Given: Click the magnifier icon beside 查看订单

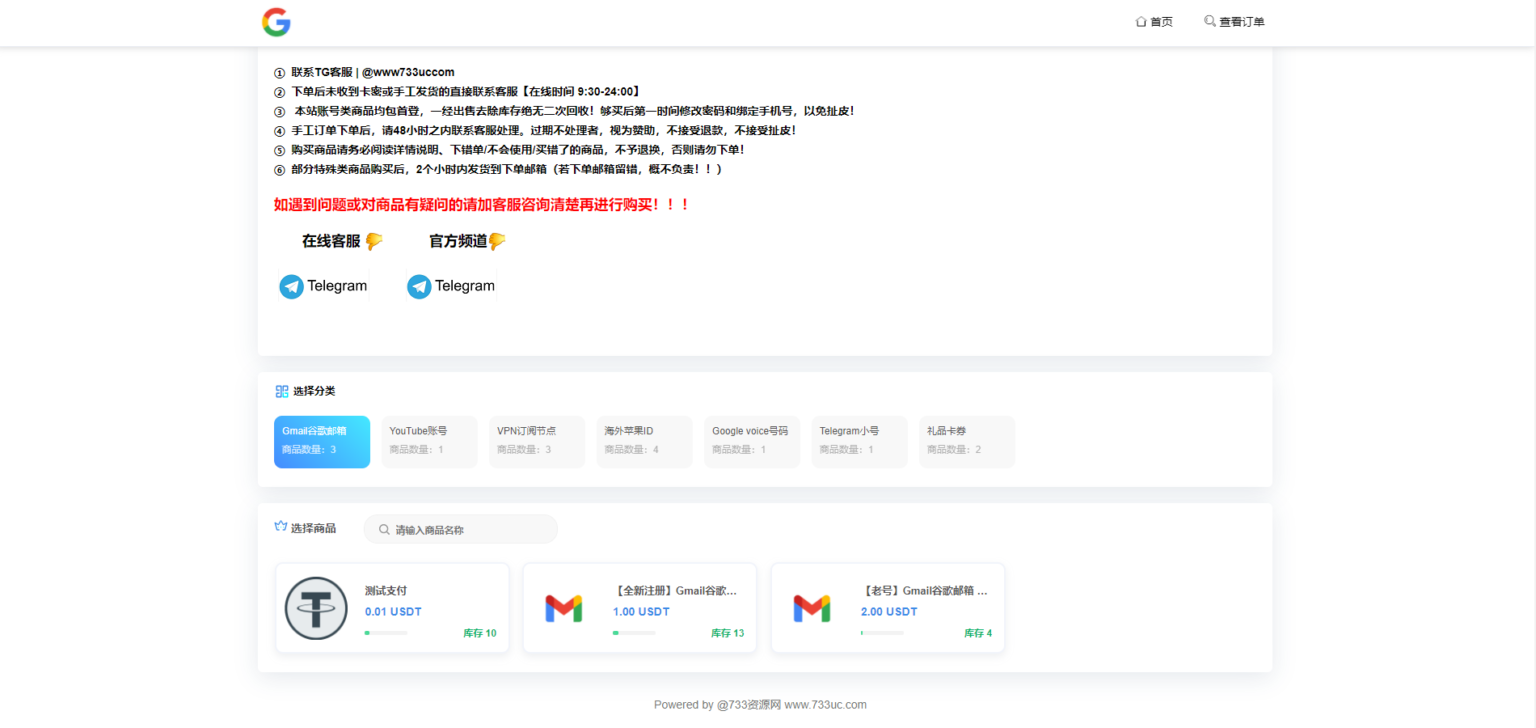Looking at the screenshot, I should (1210, 21).
